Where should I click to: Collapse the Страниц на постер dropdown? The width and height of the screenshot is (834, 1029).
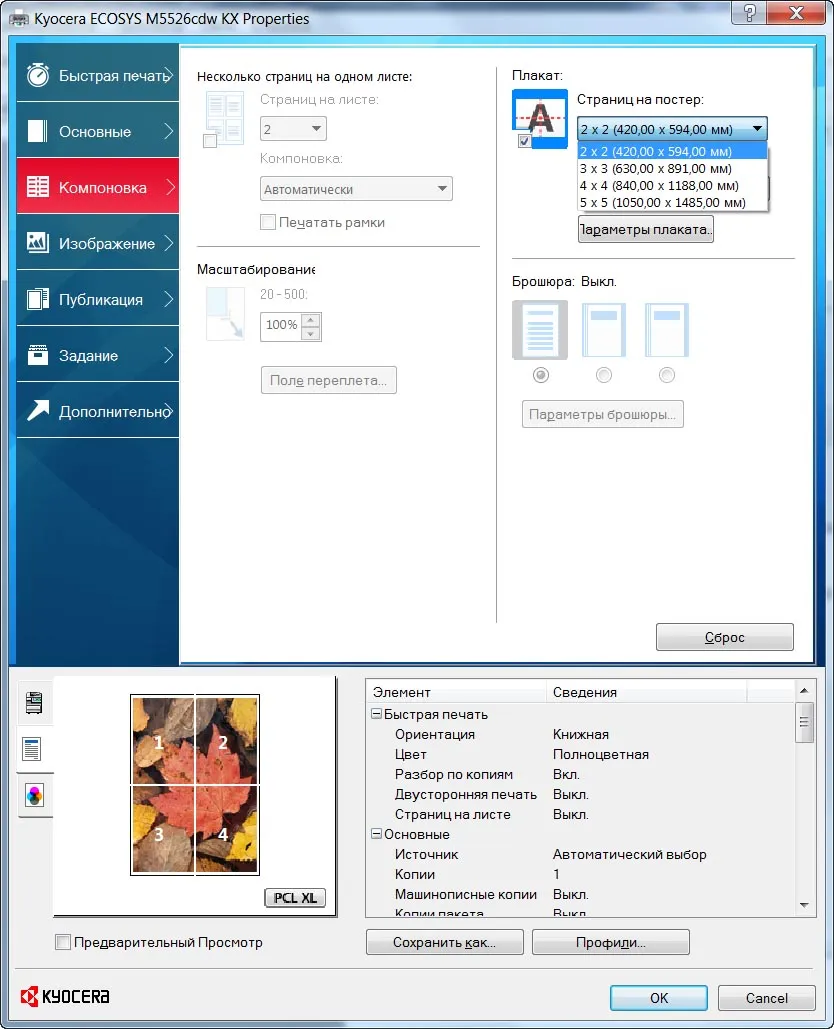coord(672,129)
